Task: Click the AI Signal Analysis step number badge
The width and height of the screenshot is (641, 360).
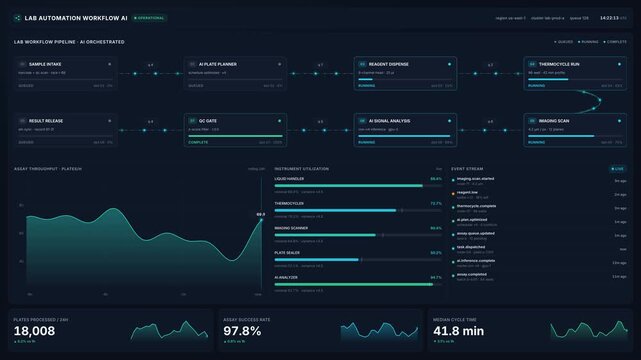Action: coord(362,121)
